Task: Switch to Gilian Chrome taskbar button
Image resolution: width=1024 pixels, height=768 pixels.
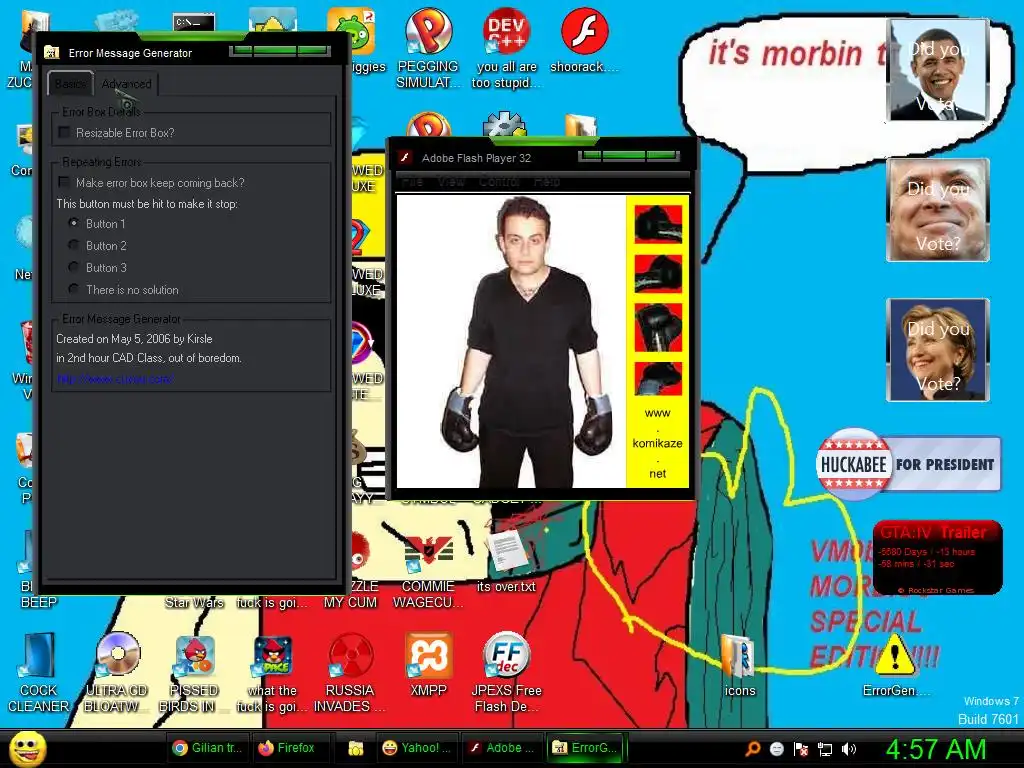Action: (207, 748)
